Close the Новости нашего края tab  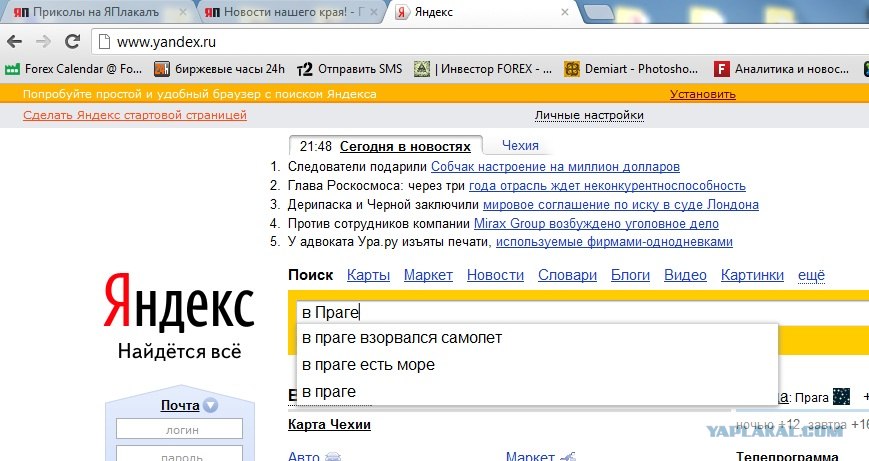pyautogui.click(x=374, y=12)
